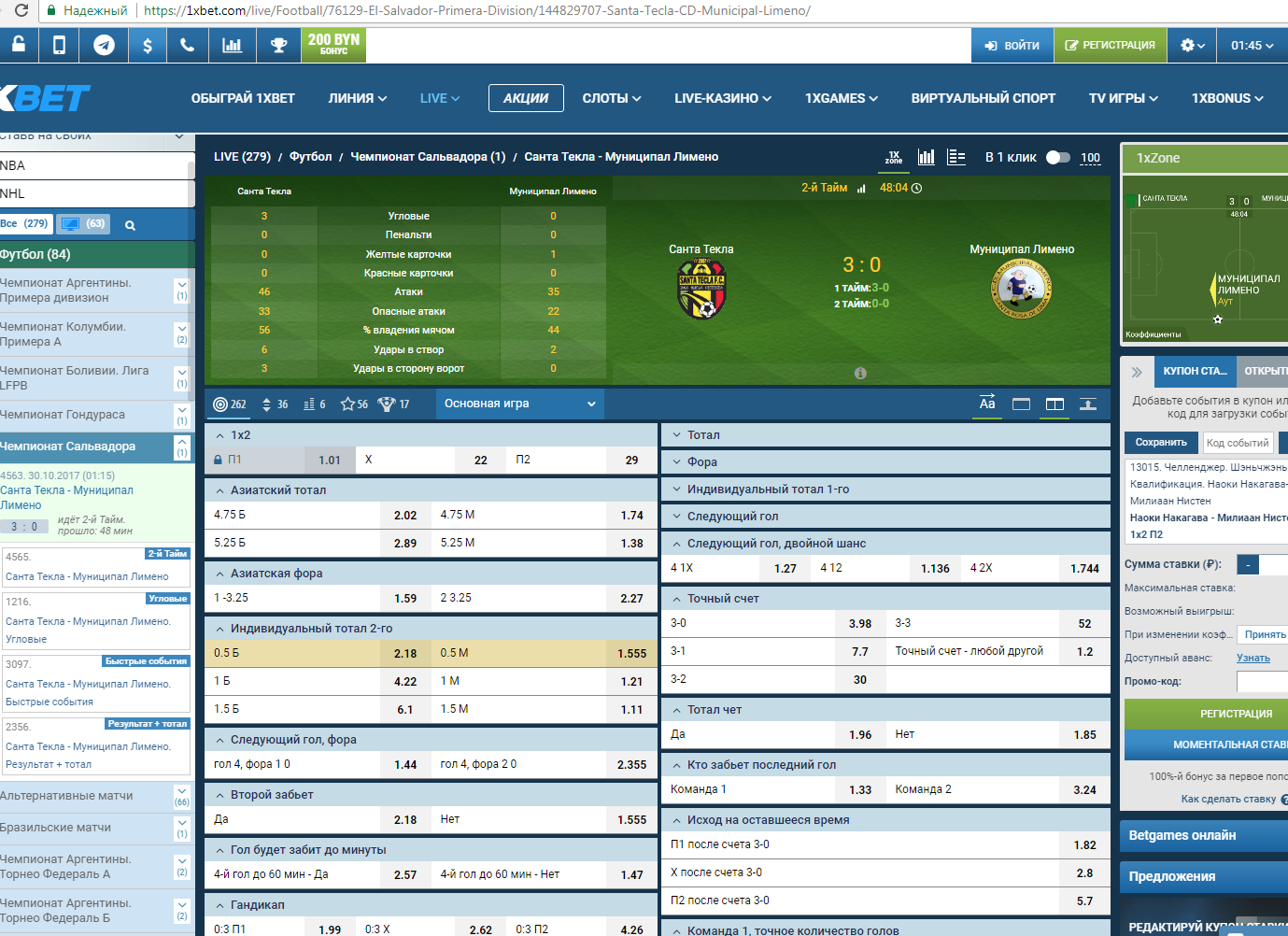Click the clock icon next to 48:04
Viewport: 1288px width, 936px height.
tap(916, 188)
